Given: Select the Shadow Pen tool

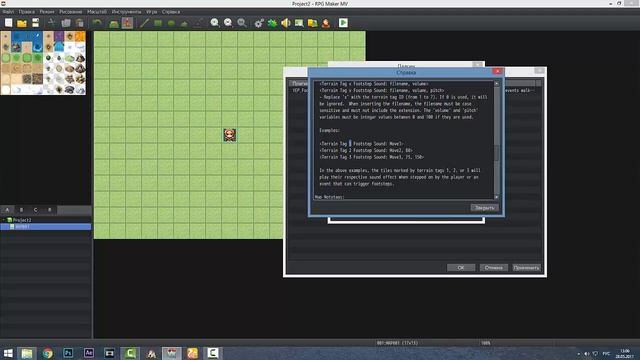Looking at the screenshot, I should point(198,23).
